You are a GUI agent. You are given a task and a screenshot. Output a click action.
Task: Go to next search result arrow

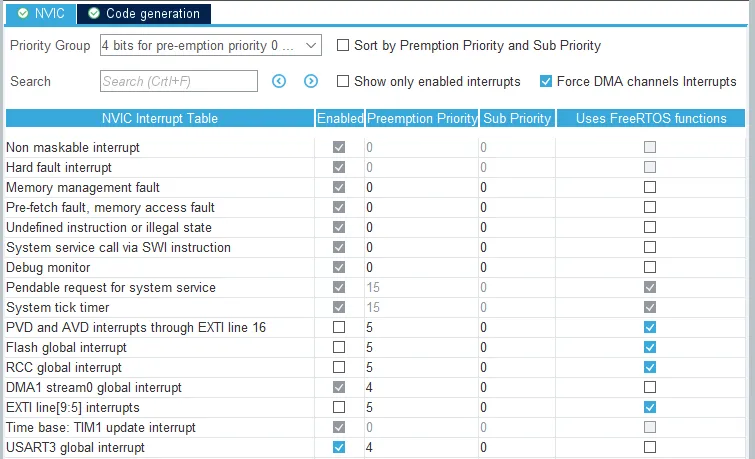click(x=311, y=81)
